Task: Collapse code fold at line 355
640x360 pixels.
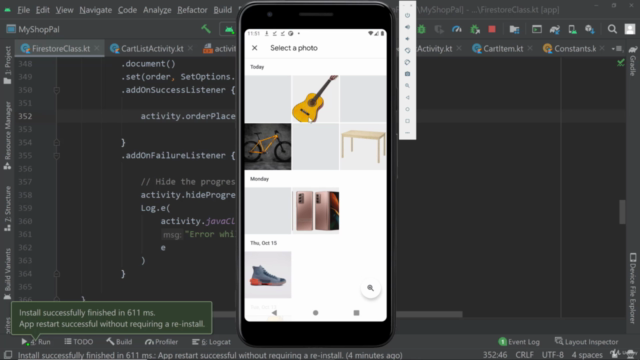Action: point(57,156)
